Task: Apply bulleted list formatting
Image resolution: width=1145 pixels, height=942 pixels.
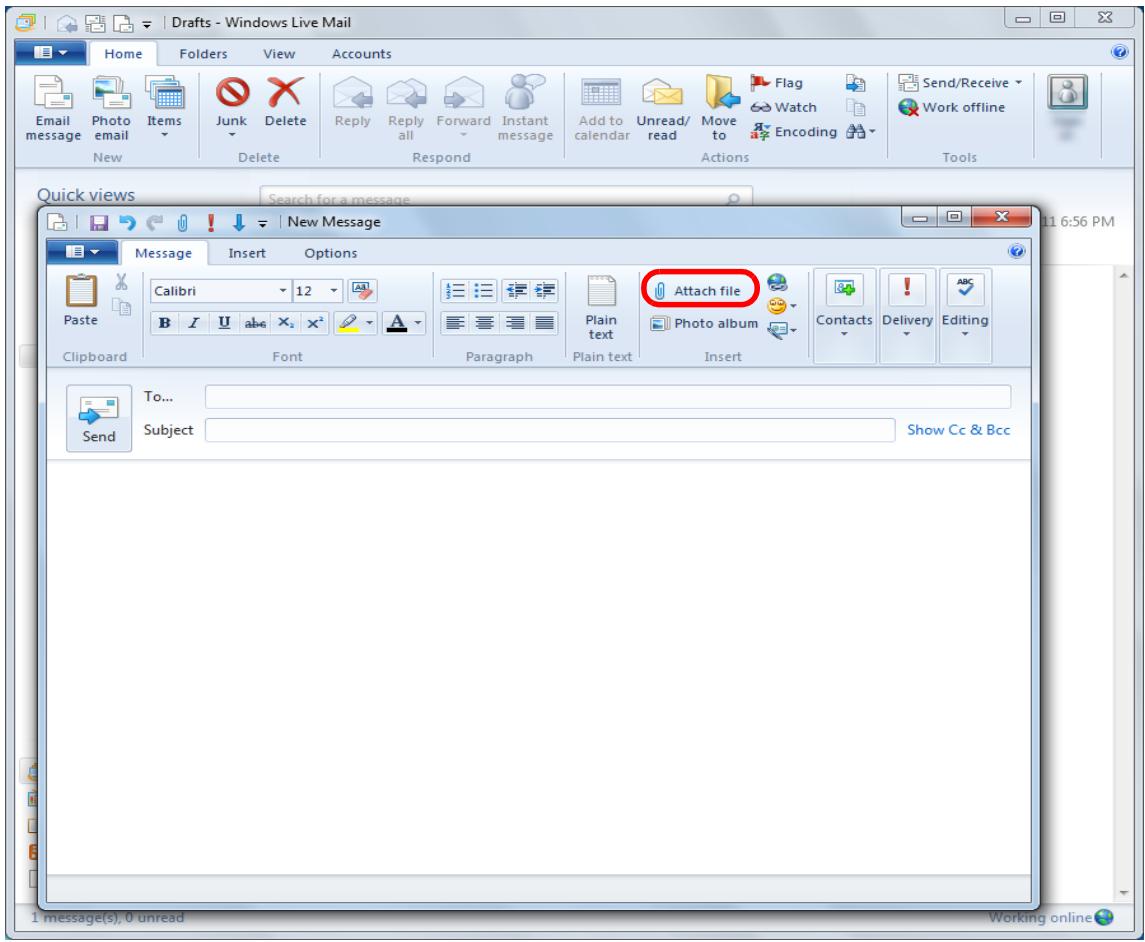Action: tap(483, 291)
